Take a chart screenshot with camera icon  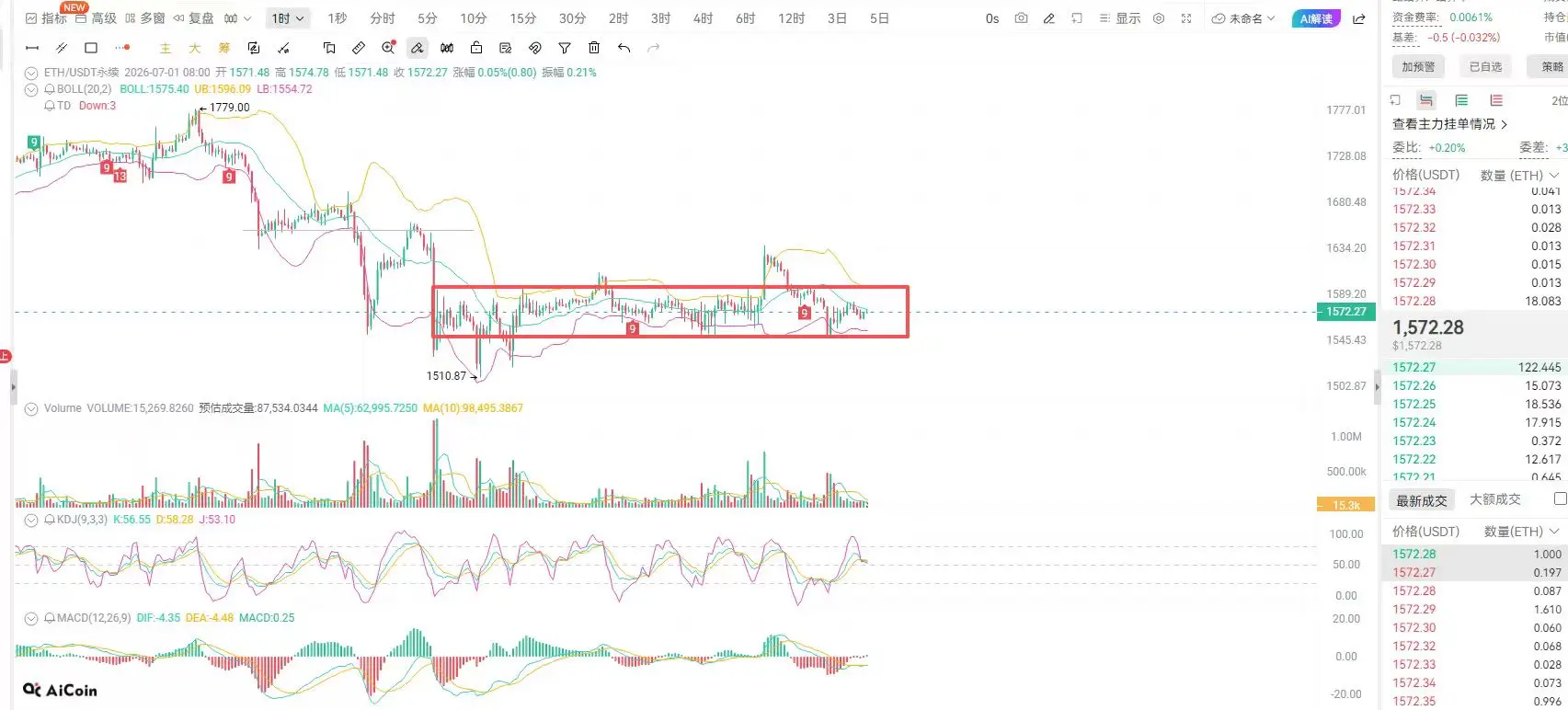1021,18
